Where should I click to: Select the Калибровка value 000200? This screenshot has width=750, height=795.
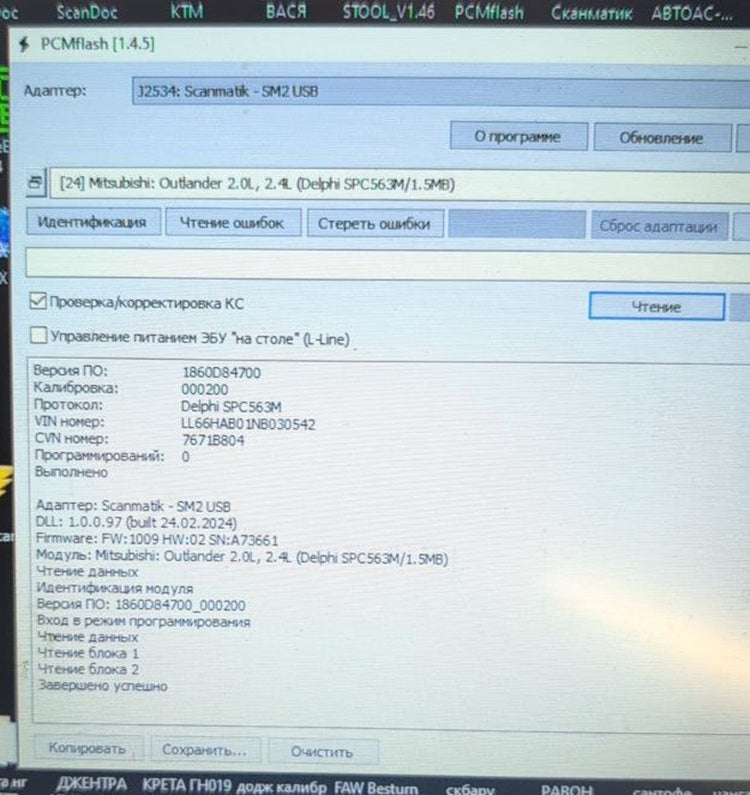click(205, 389)
